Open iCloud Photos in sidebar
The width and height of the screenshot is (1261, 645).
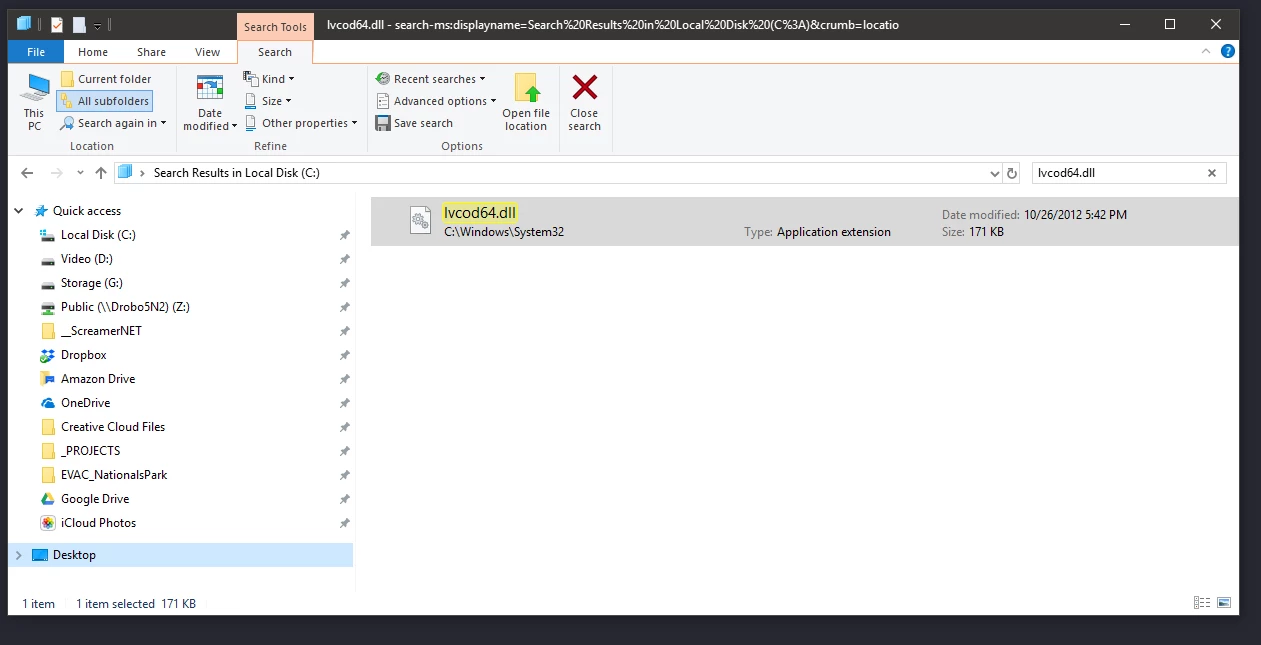tap(98, 523)
